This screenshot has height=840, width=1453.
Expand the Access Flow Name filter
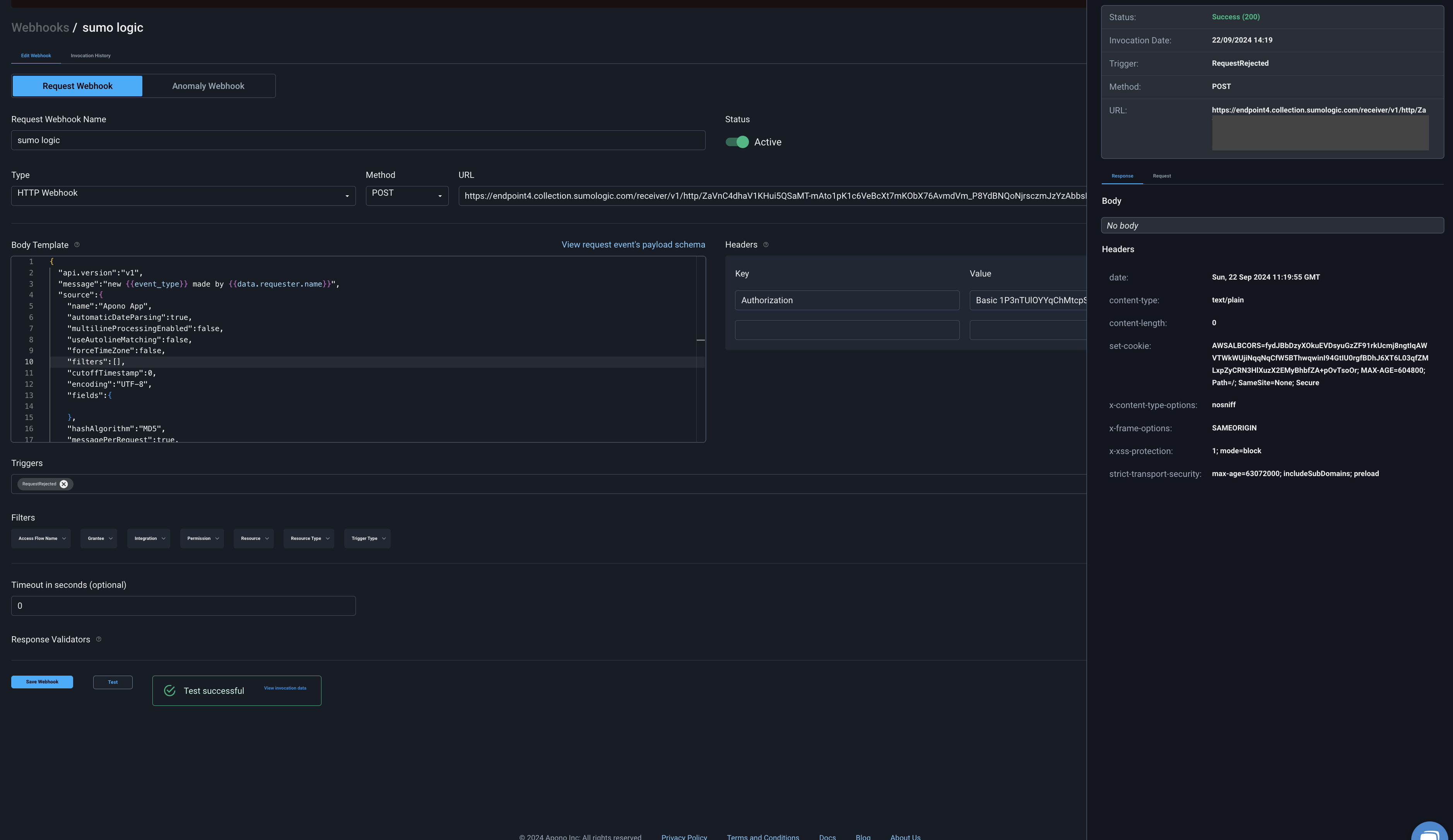[x=41, y=538]
